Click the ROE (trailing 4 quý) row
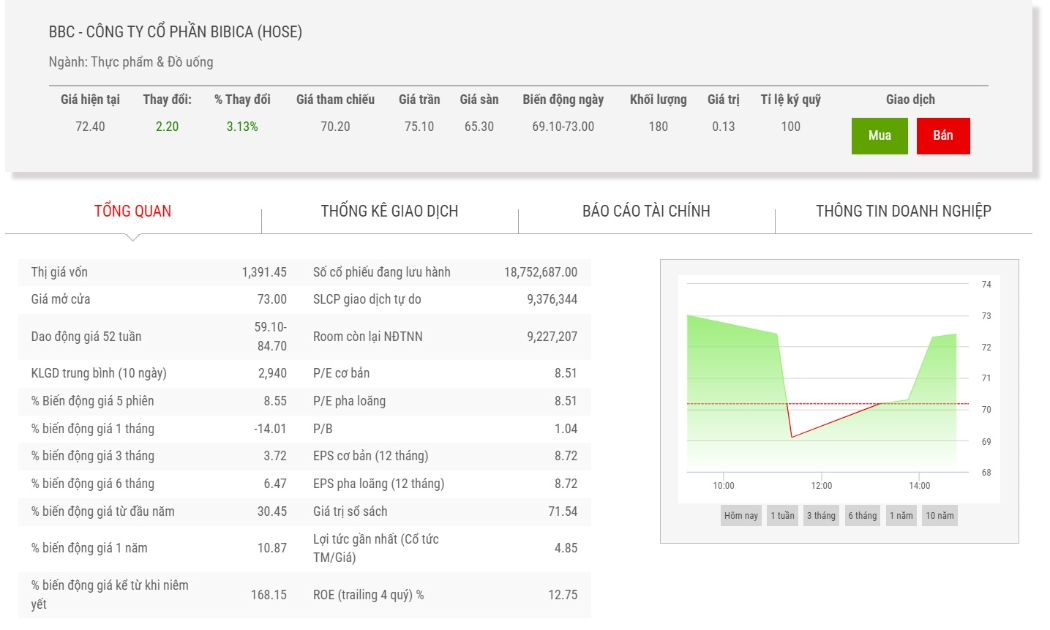The width and height of the screenshot is (1050, 630). click(445, 595)
